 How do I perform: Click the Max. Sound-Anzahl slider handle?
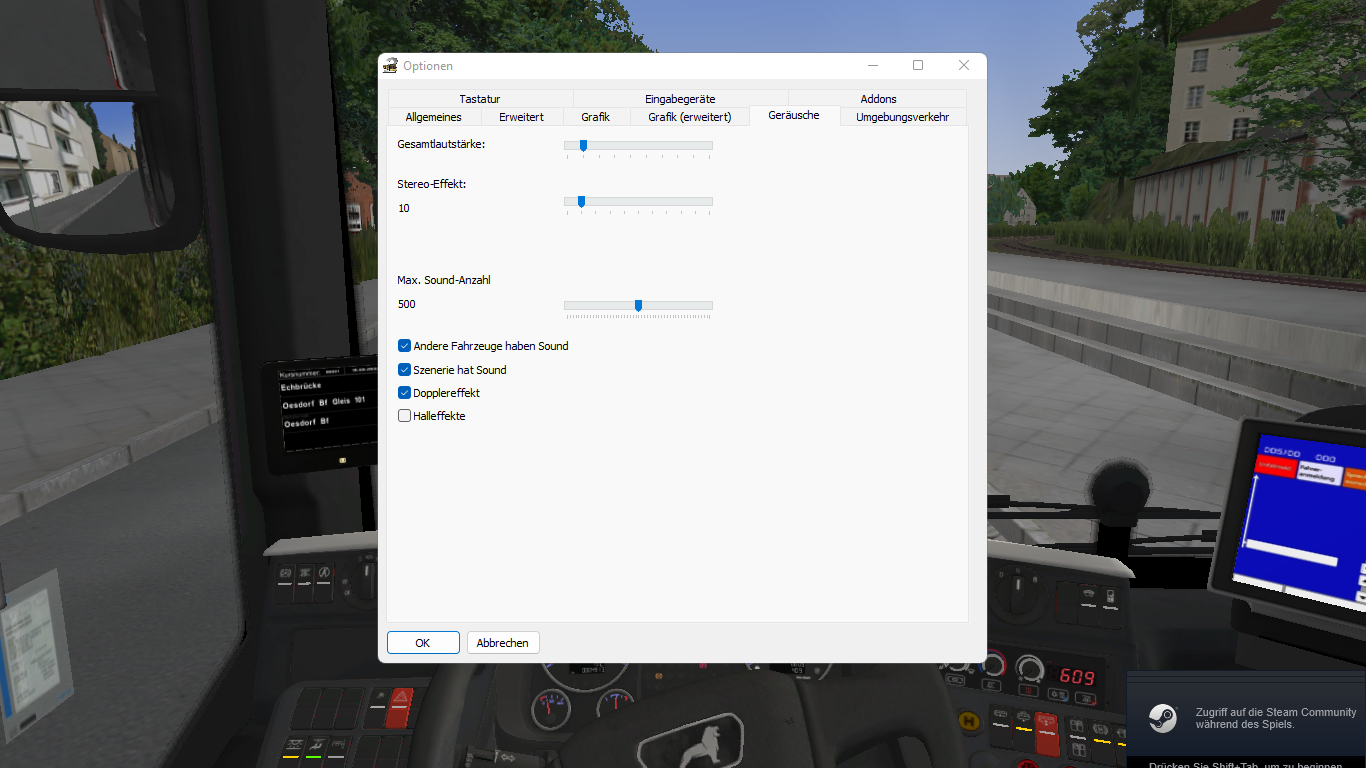point(638,306)
